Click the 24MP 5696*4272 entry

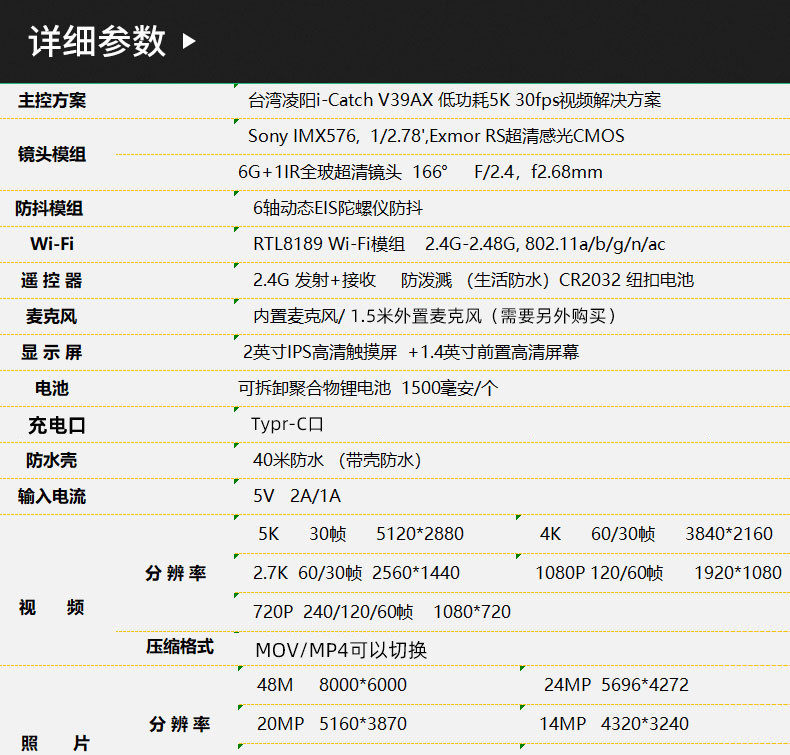[616, 685]
